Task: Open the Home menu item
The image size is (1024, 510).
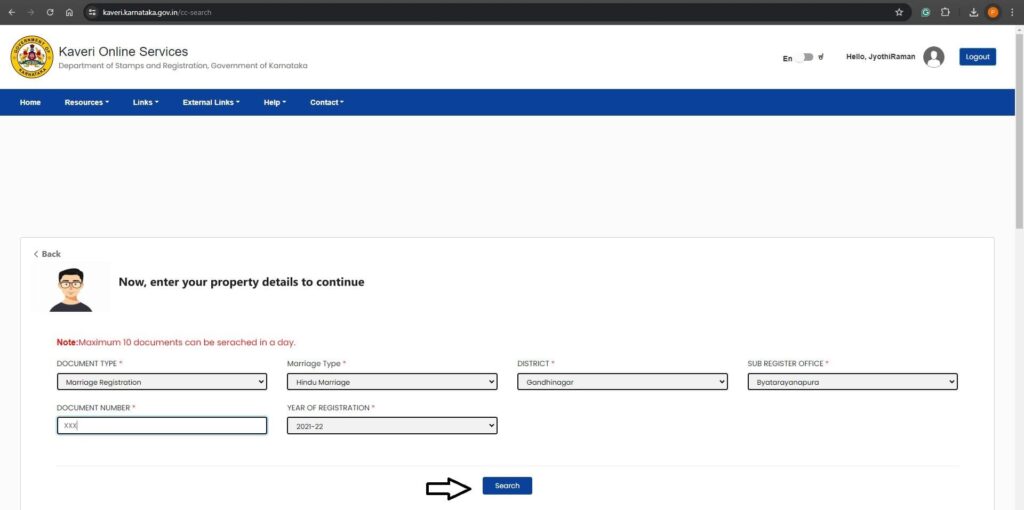Action: click(30, 103)
